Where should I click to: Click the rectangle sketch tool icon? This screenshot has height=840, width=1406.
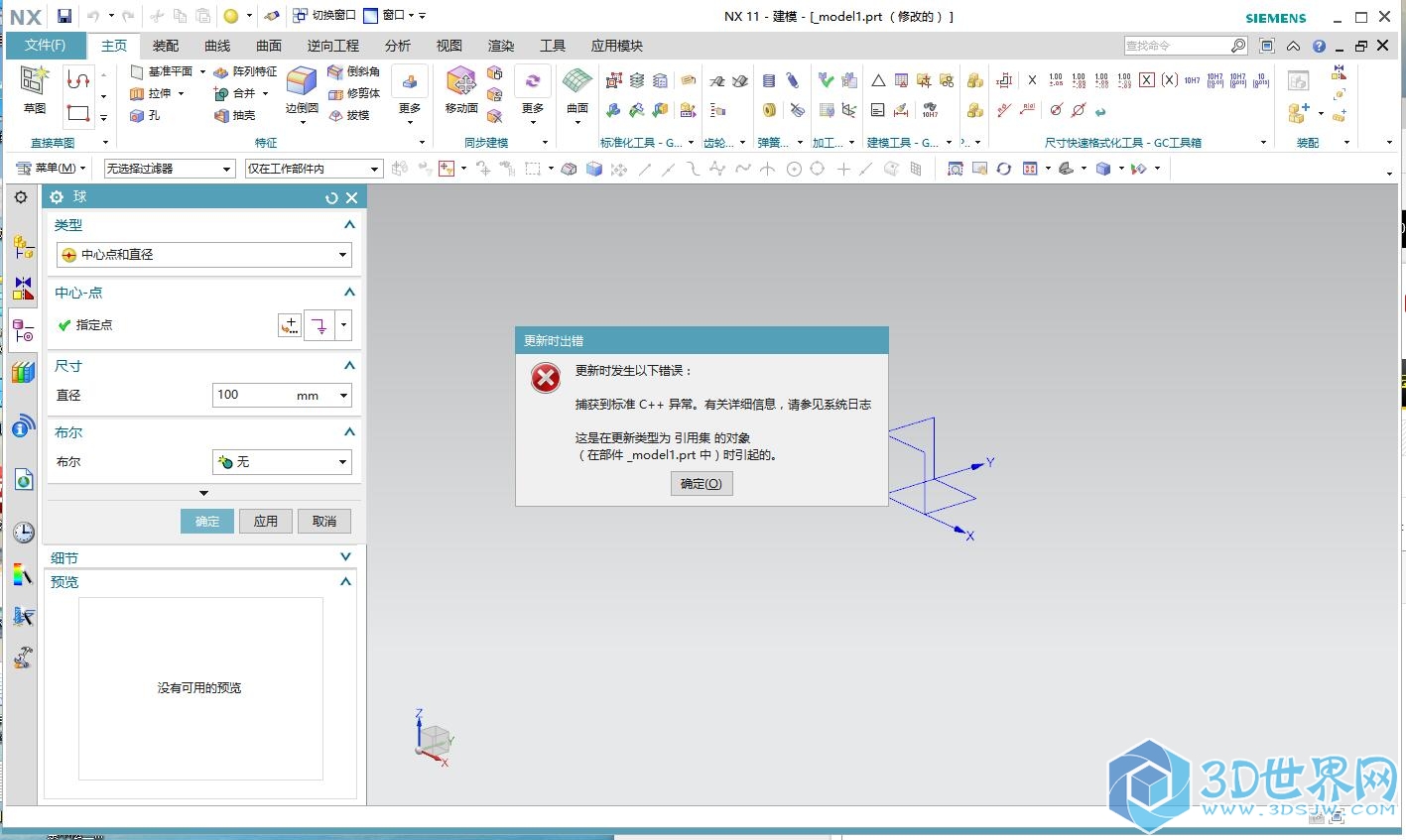point(78,113)
